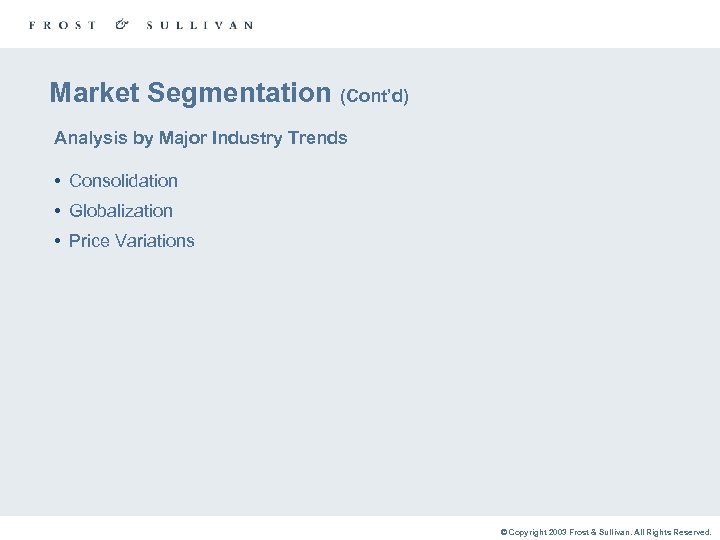The width and height of the screenshot is (720, 540).
Task: Click the ampersand symbol in the header logo
Action: [x=122, y=24]
